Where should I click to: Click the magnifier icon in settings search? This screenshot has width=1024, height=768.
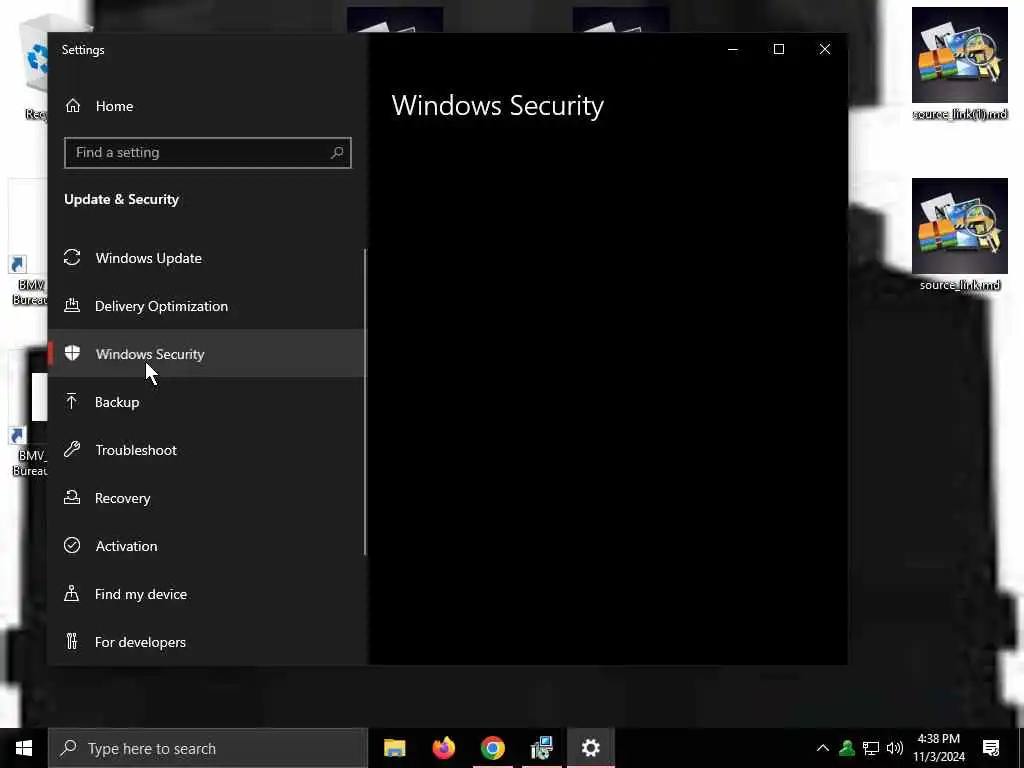[x=337, y=153]
